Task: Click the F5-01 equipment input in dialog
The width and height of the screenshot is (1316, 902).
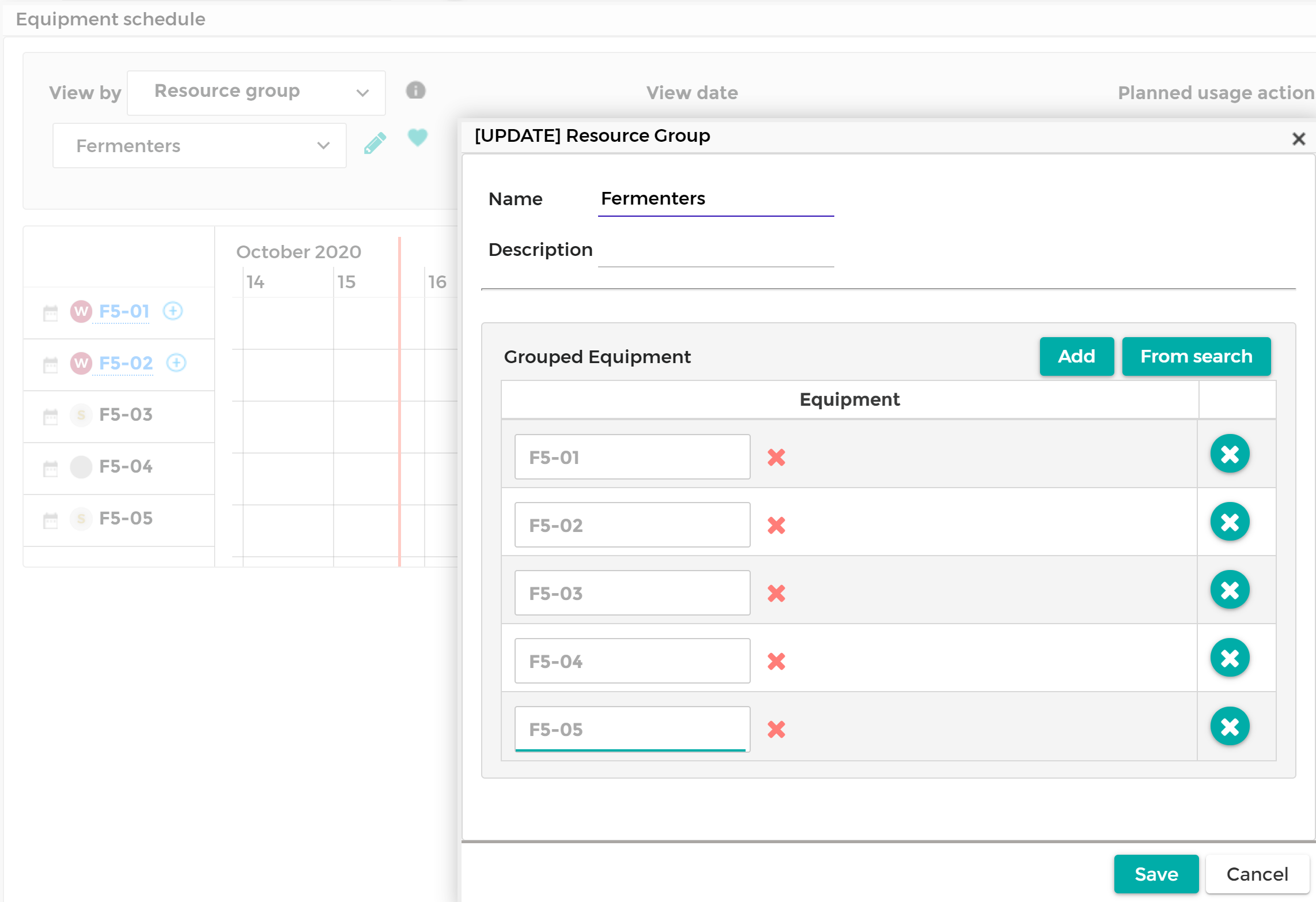Action: pos(632,456)
